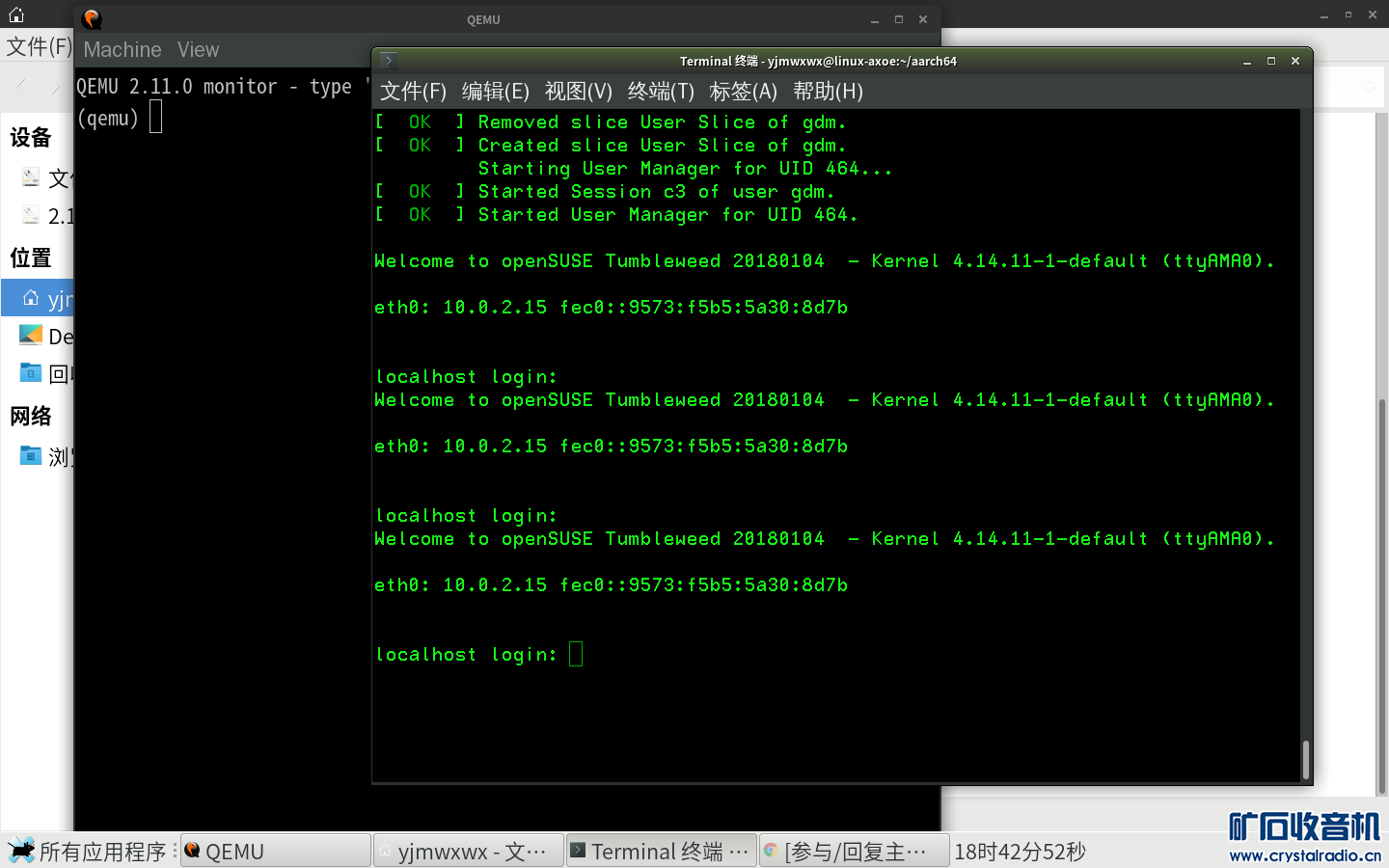Click the Terminal window icon in its title bar
Image resolution: width=1389 pixels, height=868 pixels.
point(388,61)
